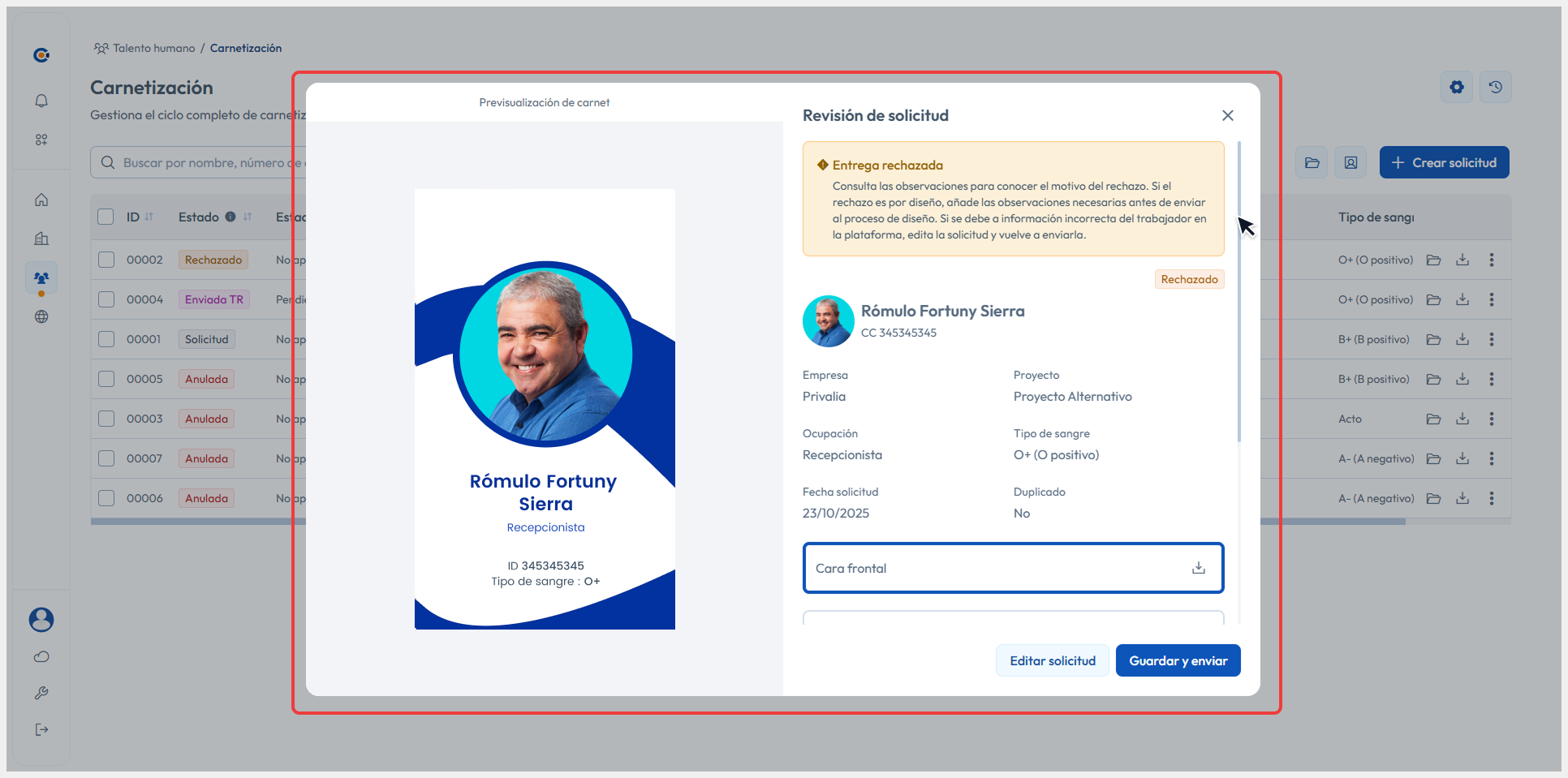Open the globe icon in sidebar
The width and height of the screenshot is (1568, 778).
[41, 316]
